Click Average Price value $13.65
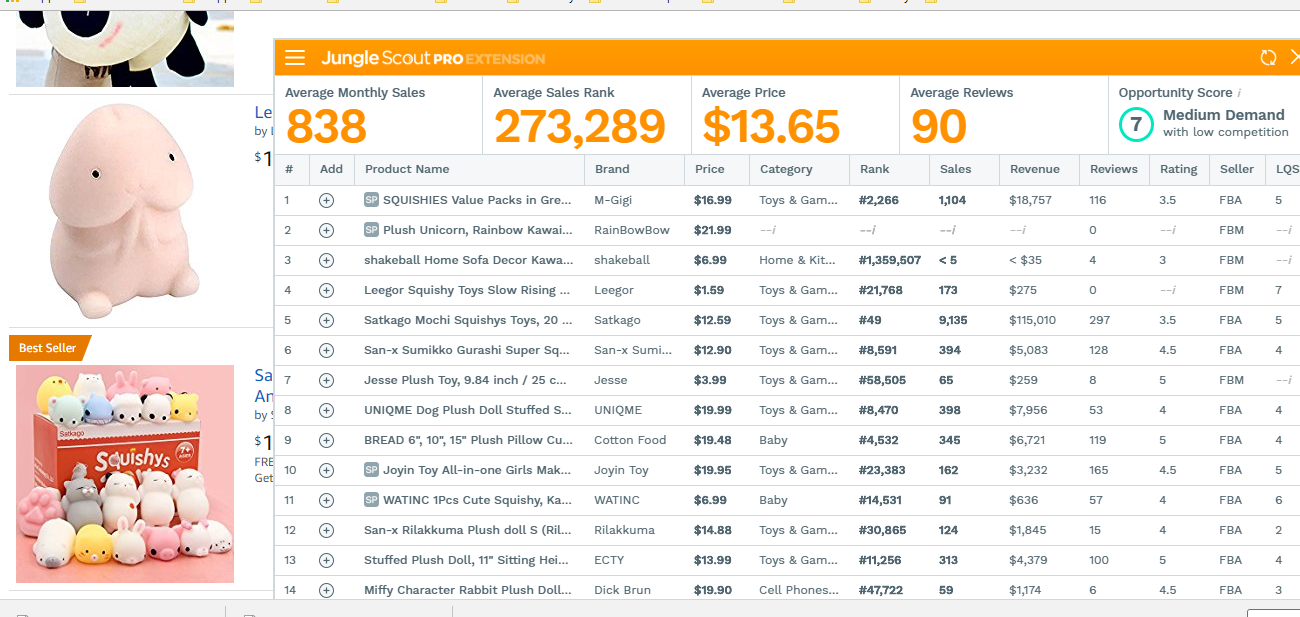The image size is (1300, 617). click(x=771, y=127)
